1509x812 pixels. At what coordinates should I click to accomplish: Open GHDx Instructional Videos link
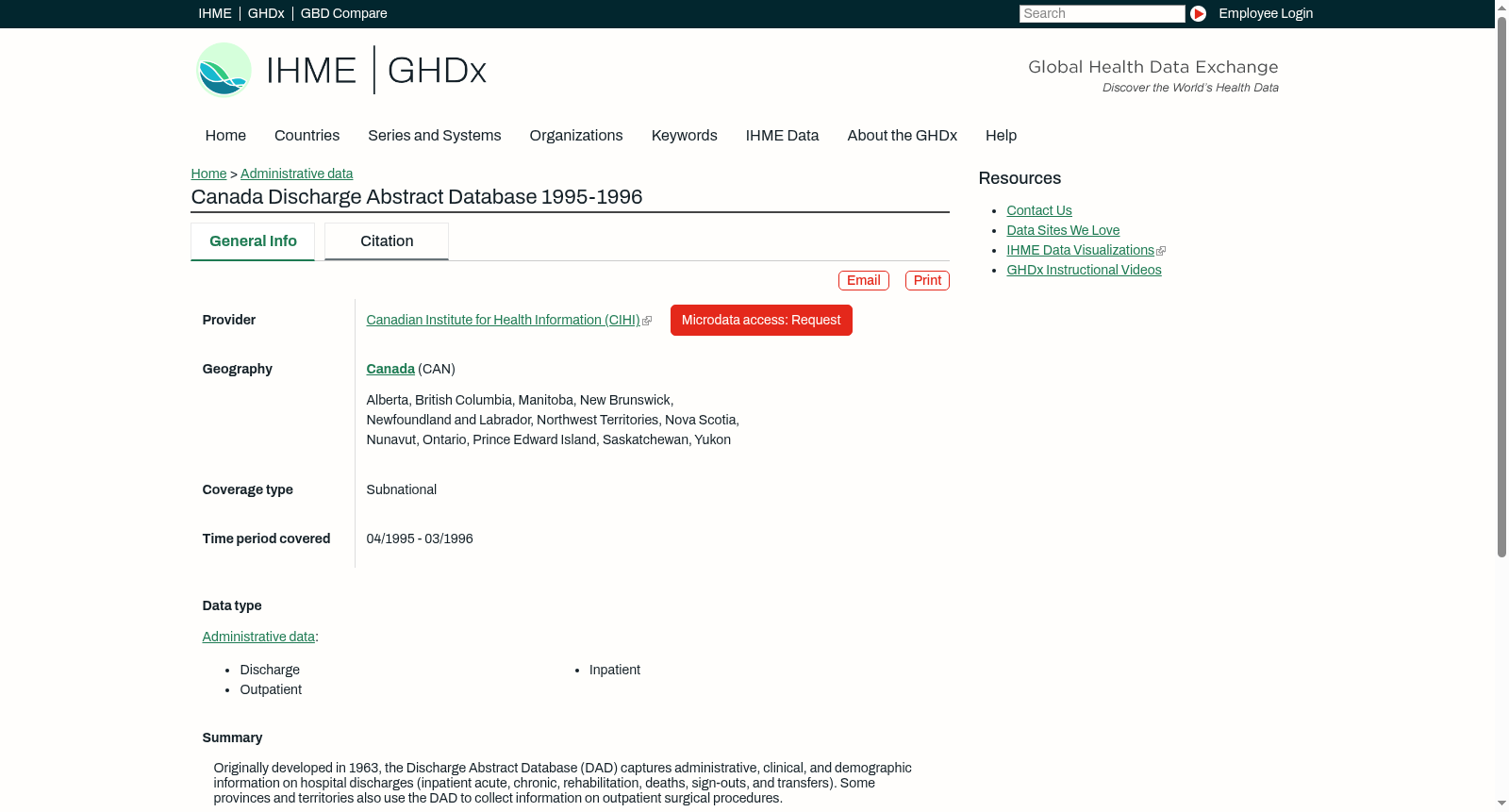point(1084,271)
